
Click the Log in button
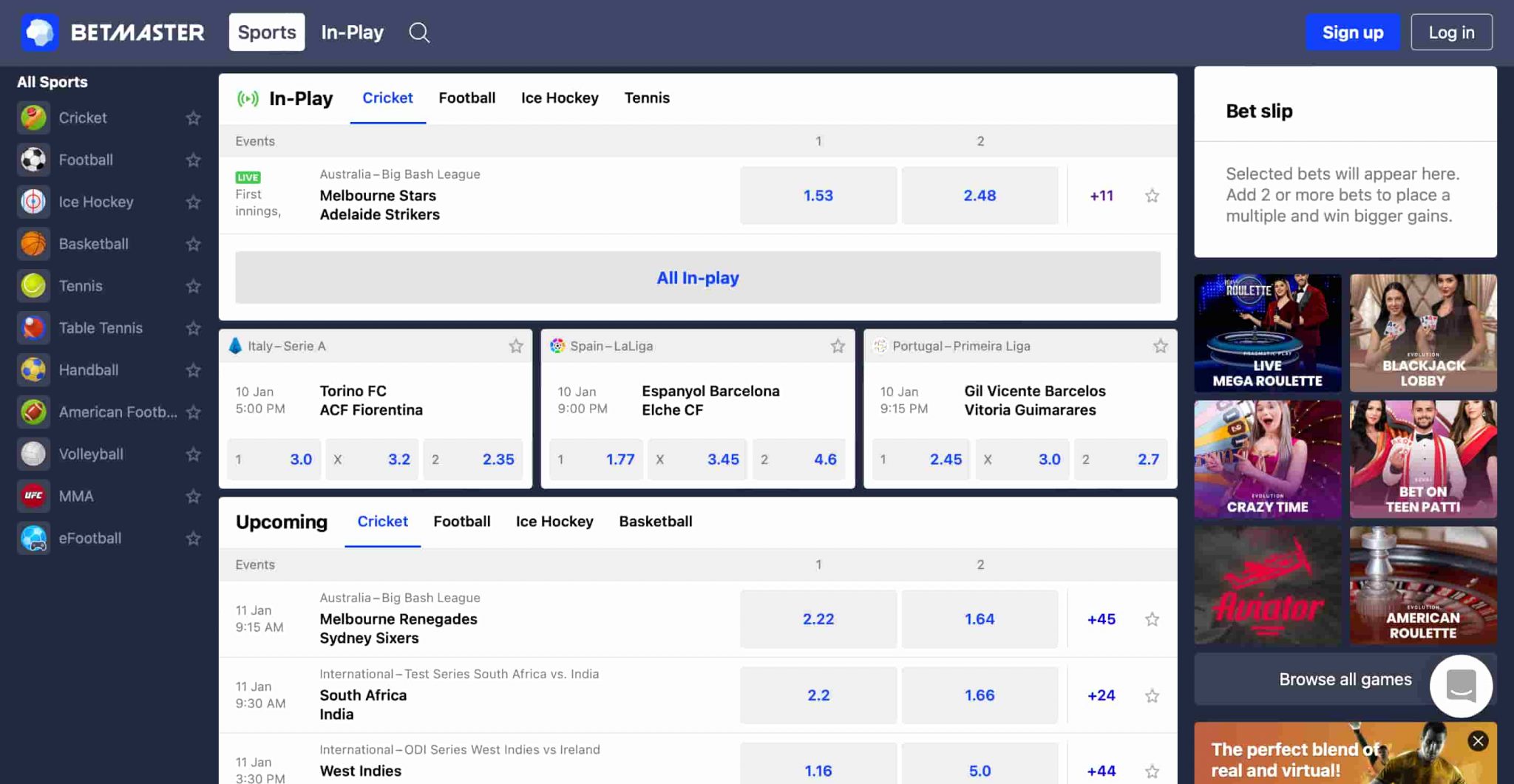click(1451, 33)
